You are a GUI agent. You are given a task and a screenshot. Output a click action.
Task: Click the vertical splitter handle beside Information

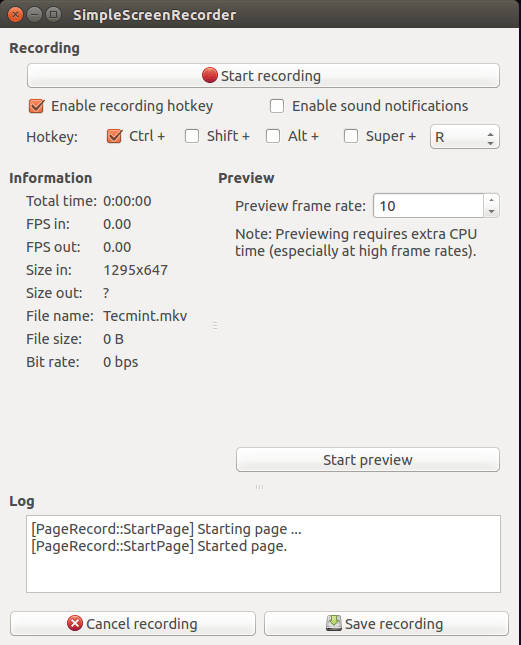pos(215,326)
